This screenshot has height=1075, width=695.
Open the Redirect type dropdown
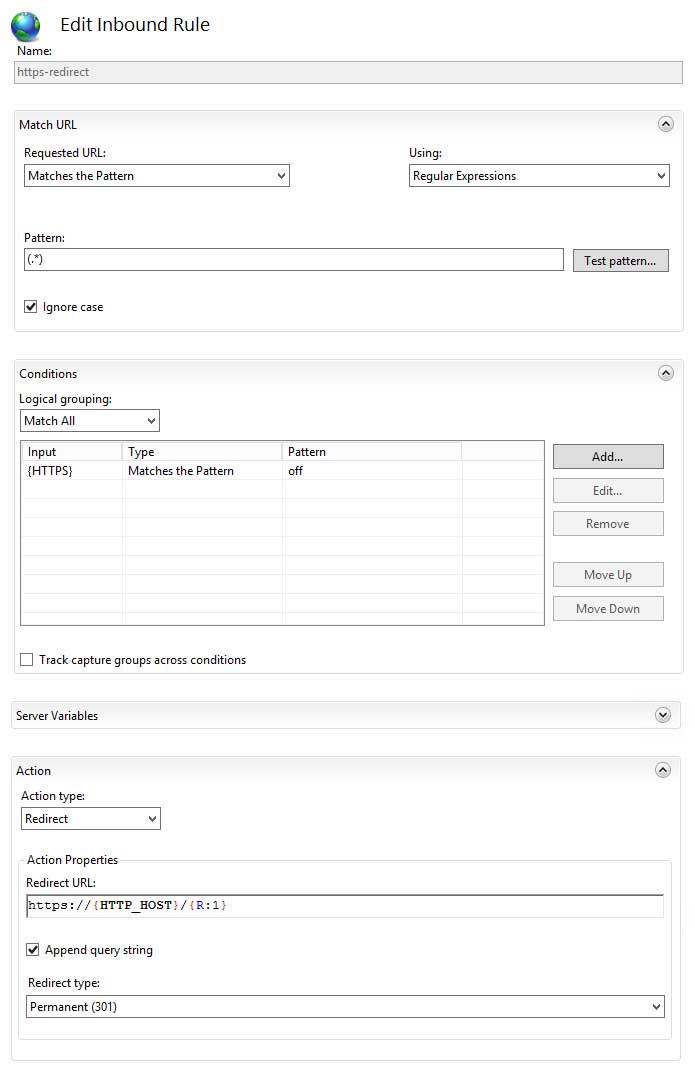click(x=346, y=1007)
